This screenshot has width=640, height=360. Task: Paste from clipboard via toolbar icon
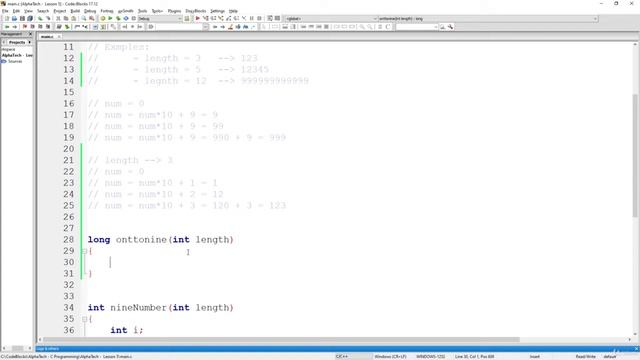pos(73,18)
